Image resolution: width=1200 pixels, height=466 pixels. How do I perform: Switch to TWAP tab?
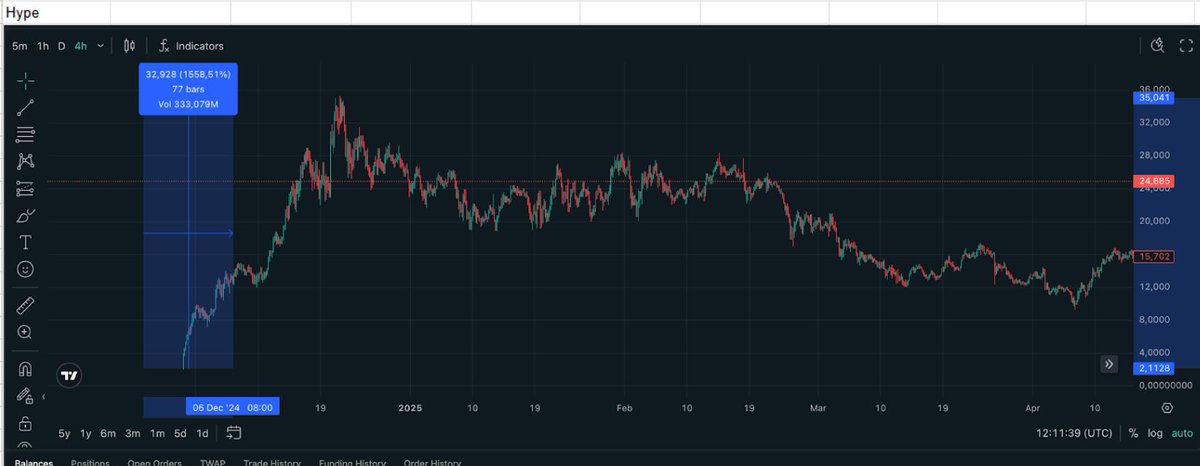click(x=213, y=462)
